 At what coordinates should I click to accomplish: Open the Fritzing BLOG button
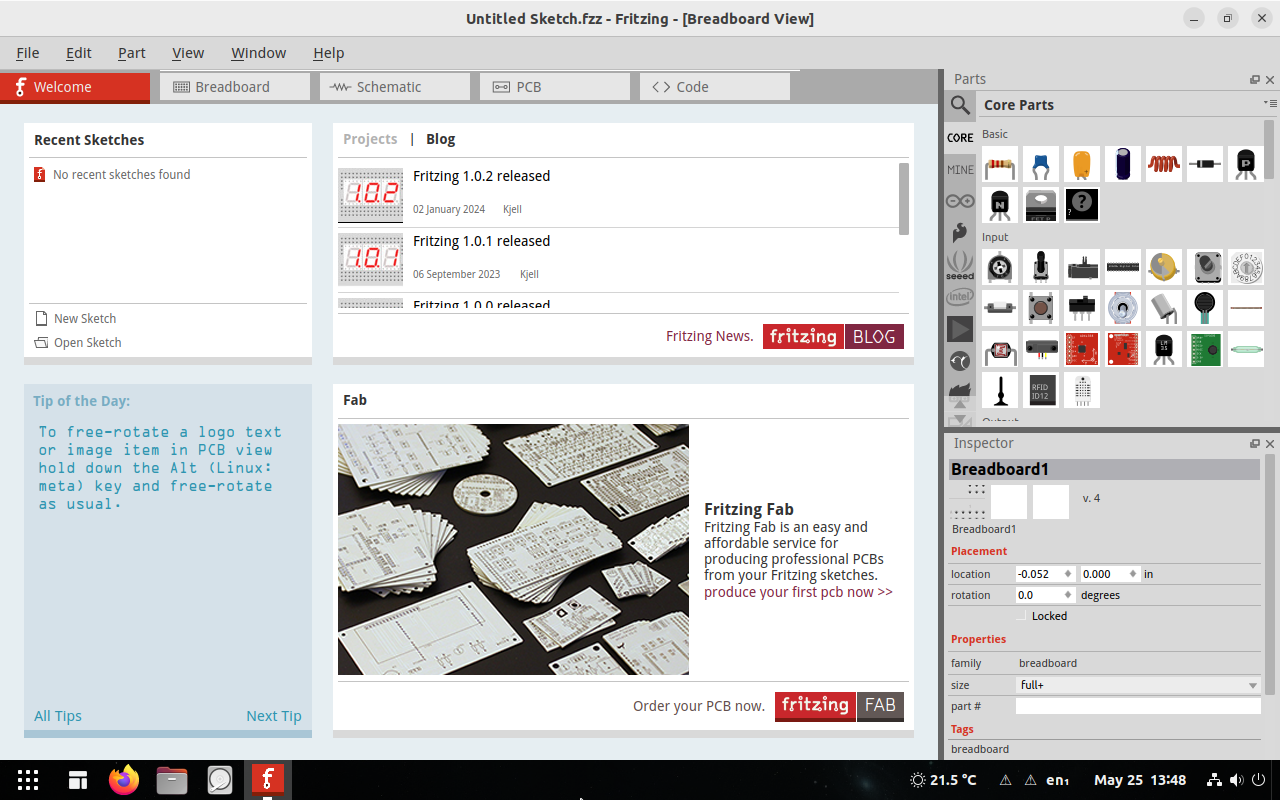833,337
